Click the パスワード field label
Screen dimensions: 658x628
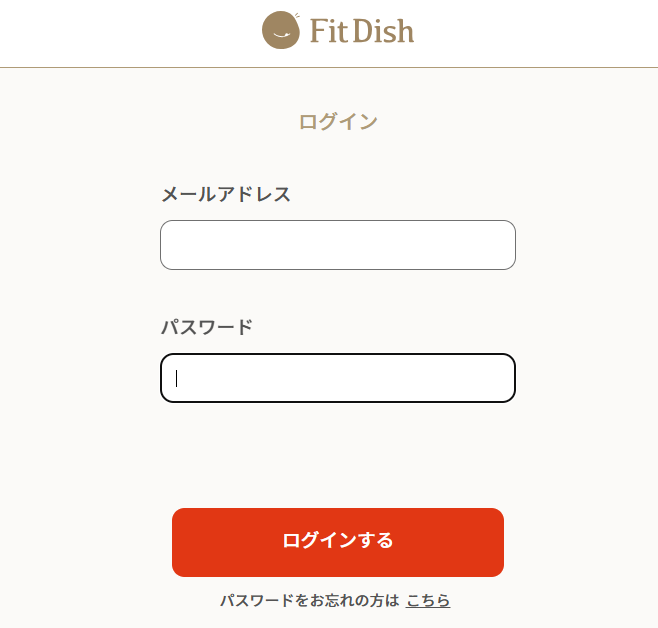pos(207,327)
